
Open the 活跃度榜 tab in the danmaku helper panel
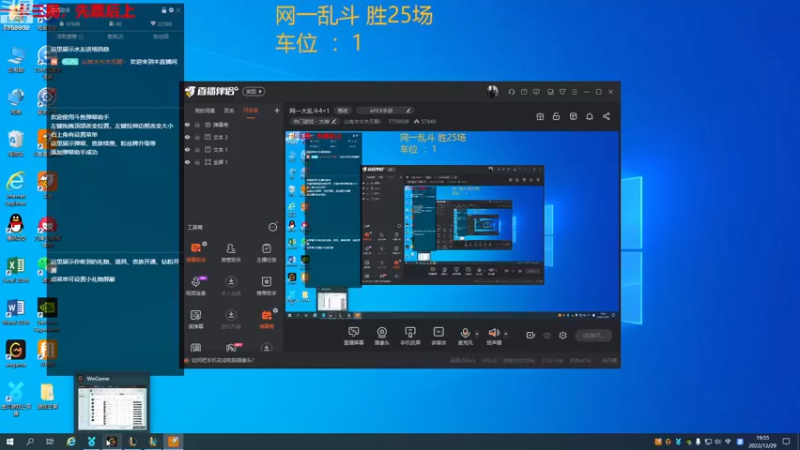point(69,37)
